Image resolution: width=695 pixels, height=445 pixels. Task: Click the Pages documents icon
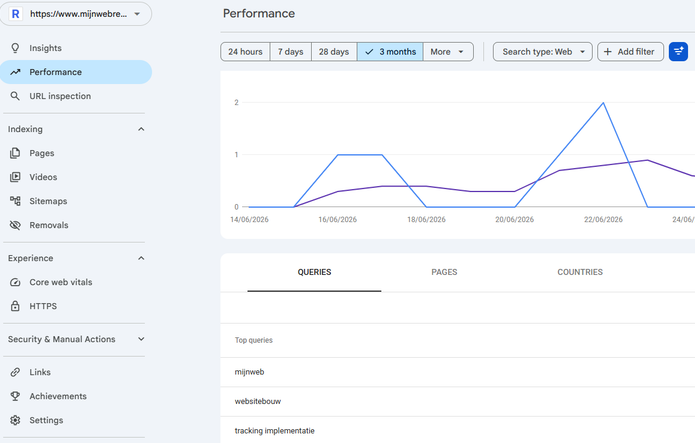click(15, 153)
